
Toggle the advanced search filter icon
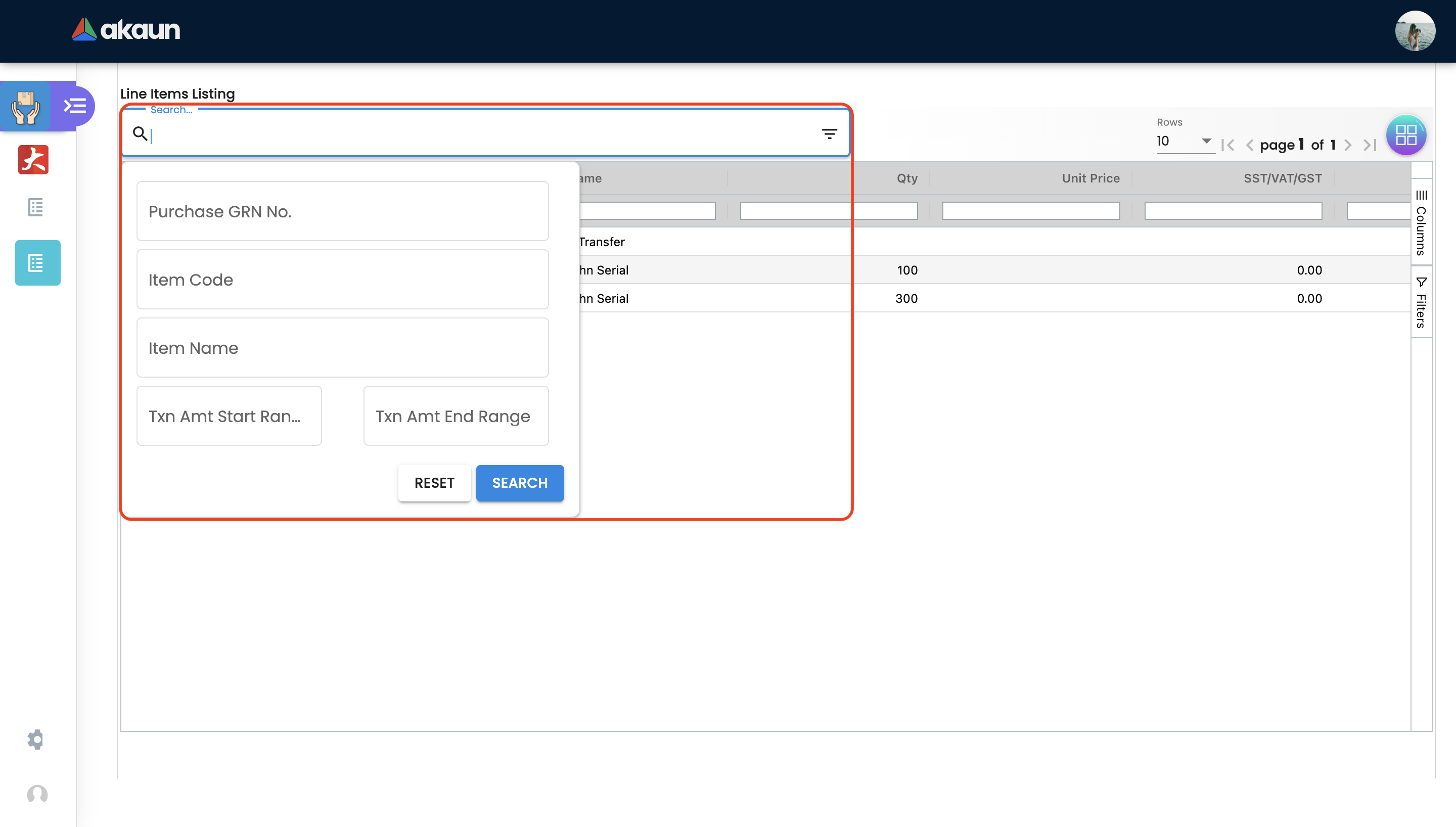829,134
